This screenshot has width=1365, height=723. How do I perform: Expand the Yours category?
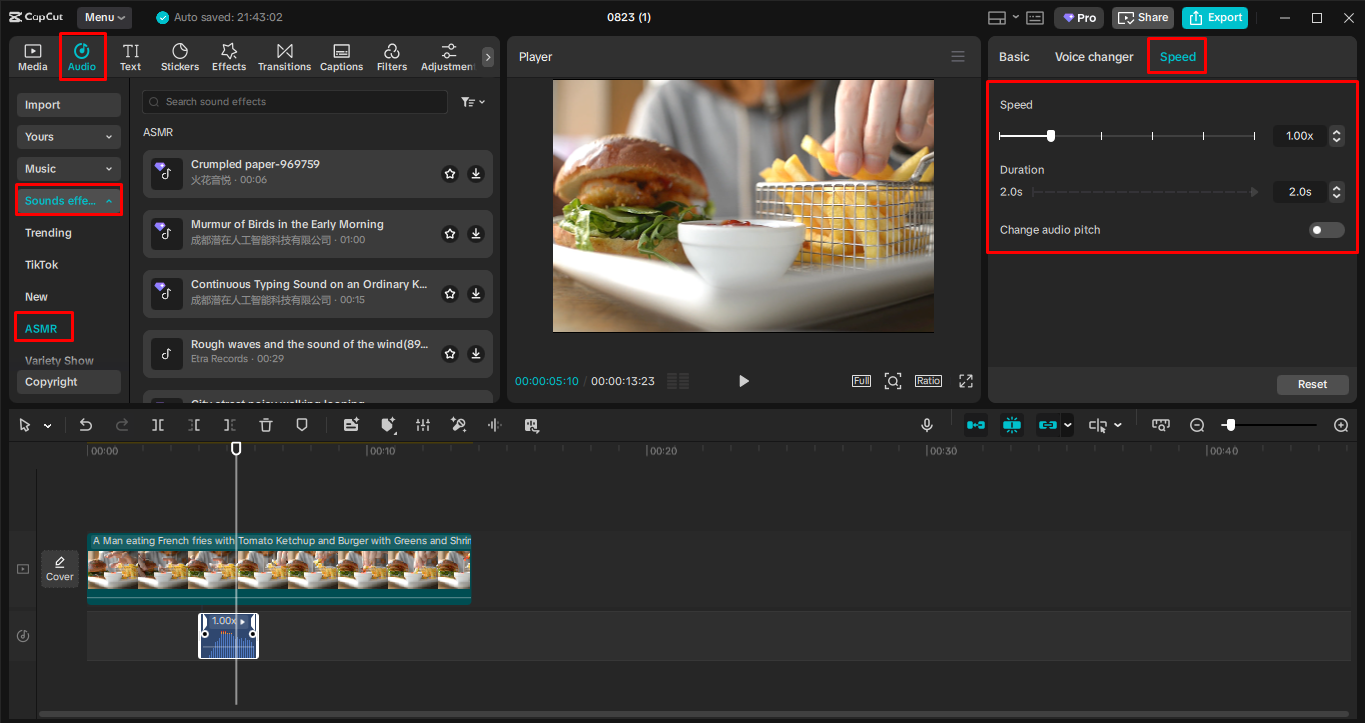(x=69, y=137)
